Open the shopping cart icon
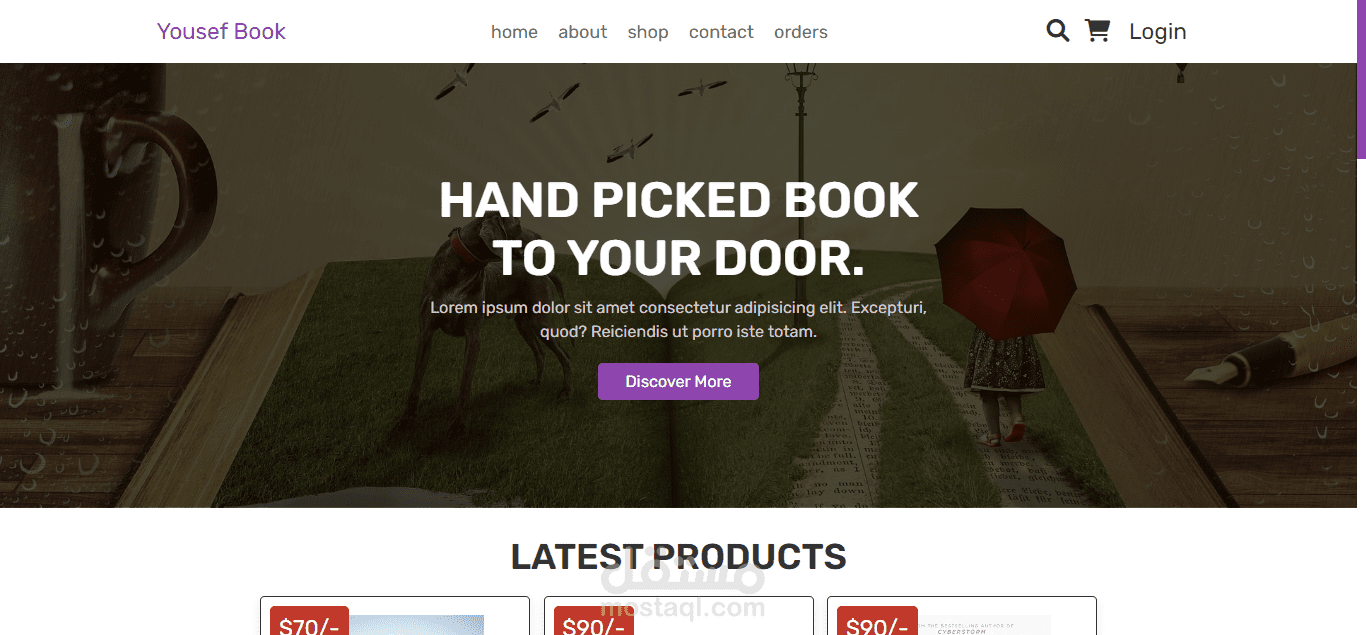Screen dimensions: 1366x635 [x=1097, y=31]
